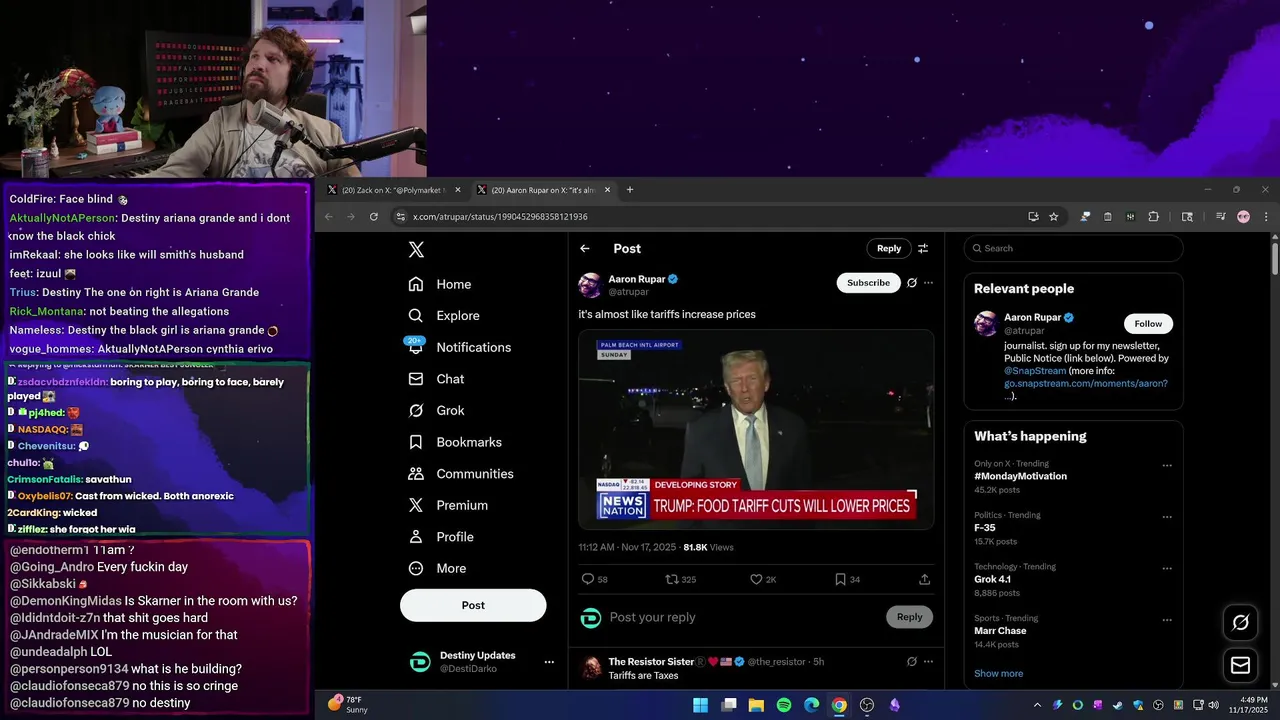Image resolution: width=1280 pixels, height=720 pixels.
Task: Open the pink Chrome profile avatar
Action: coord(1243,217)
